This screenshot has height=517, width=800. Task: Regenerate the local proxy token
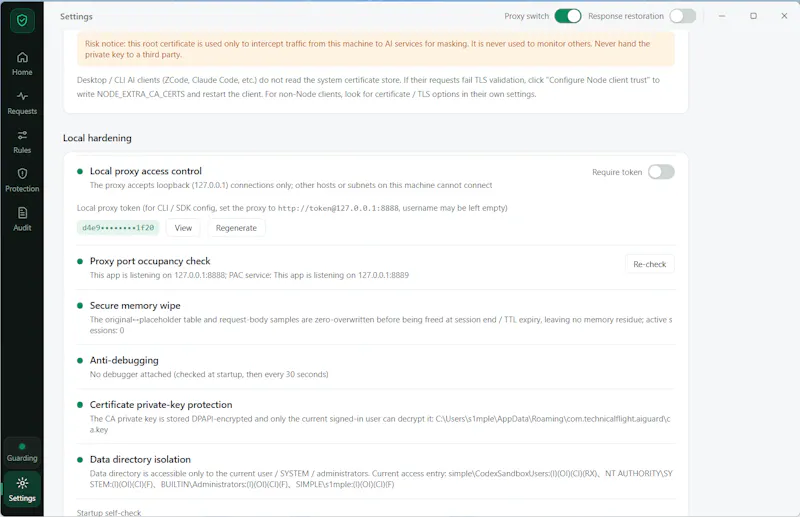[x=236, y=228]
